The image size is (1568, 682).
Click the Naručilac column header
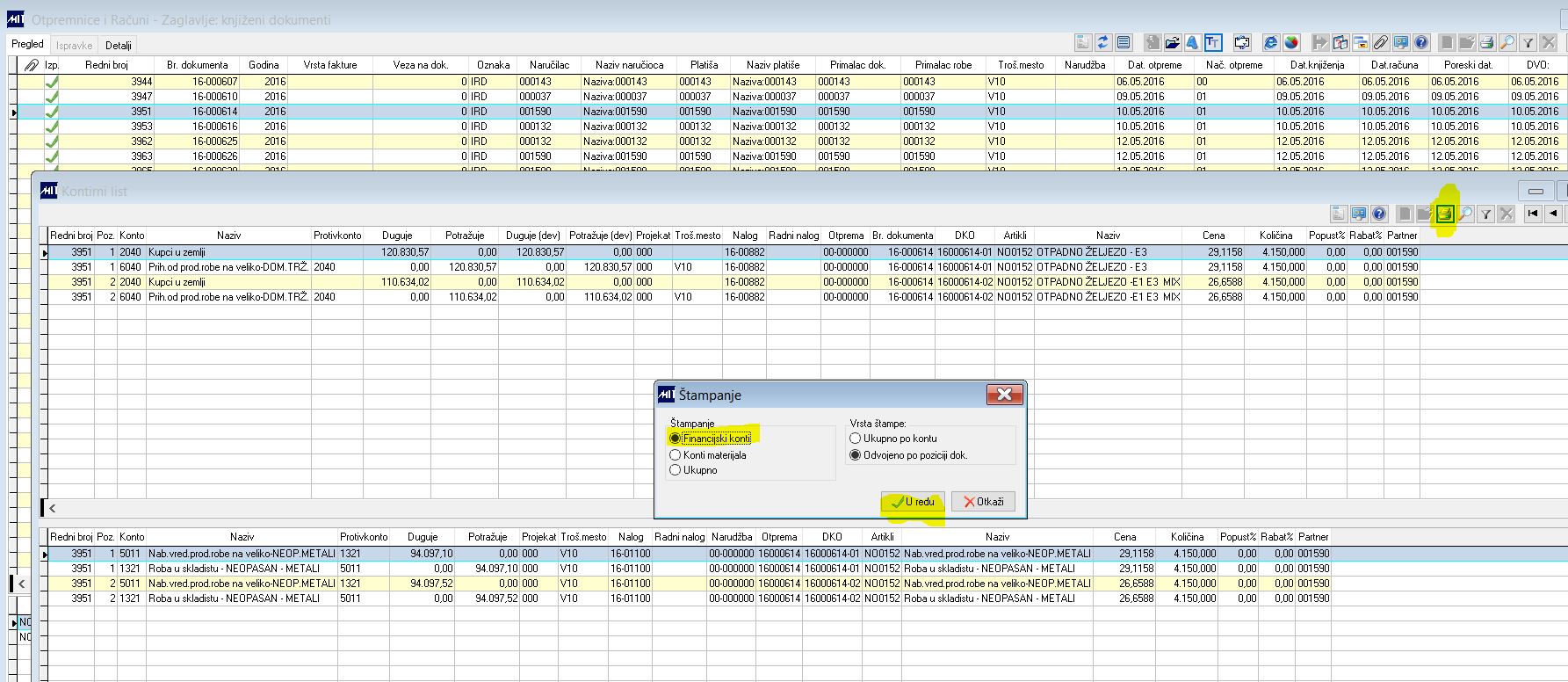(549, 65)
